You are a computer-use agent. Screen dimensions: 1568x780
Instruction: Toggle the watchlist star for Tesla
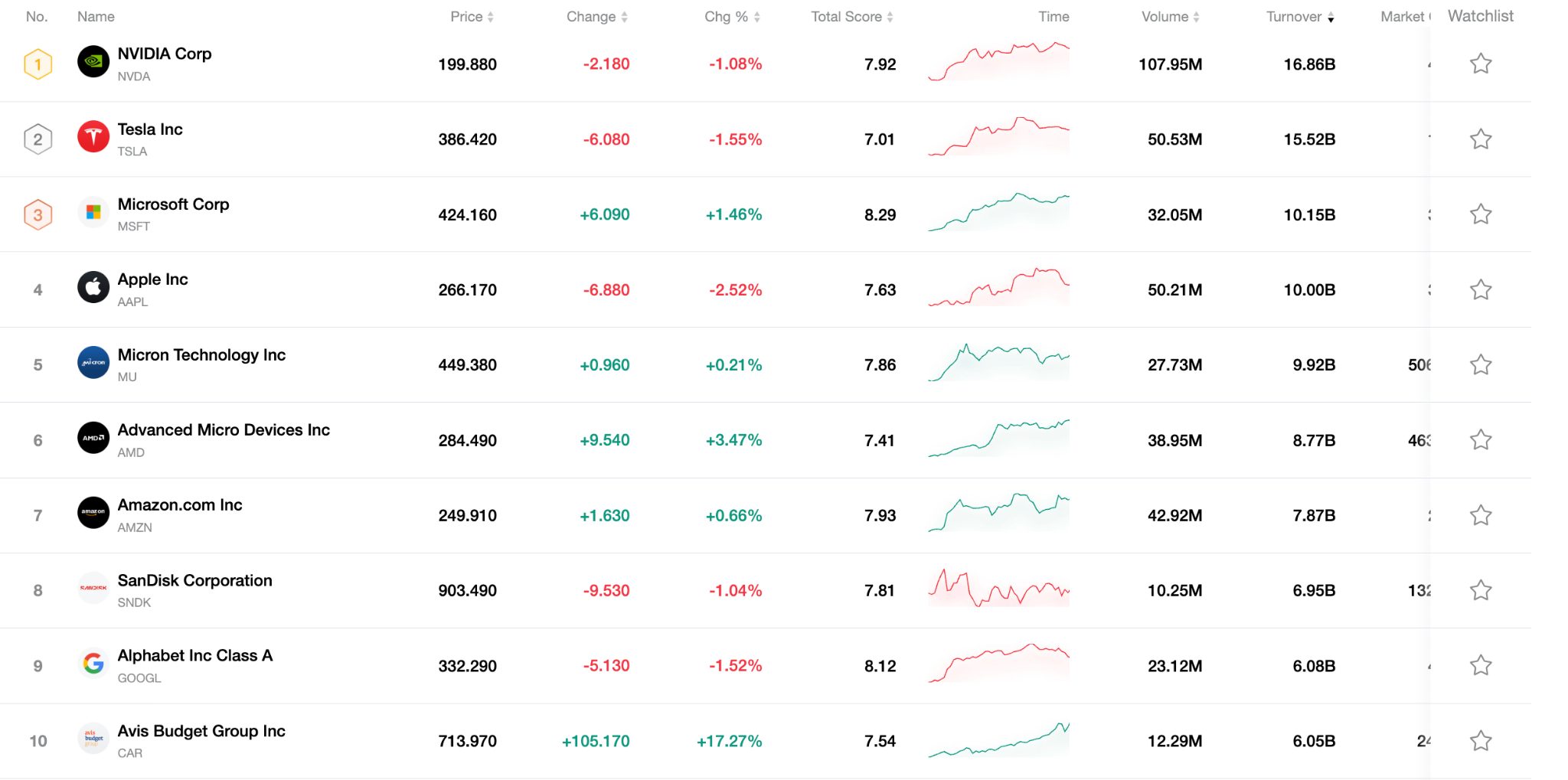(1481, 139)
